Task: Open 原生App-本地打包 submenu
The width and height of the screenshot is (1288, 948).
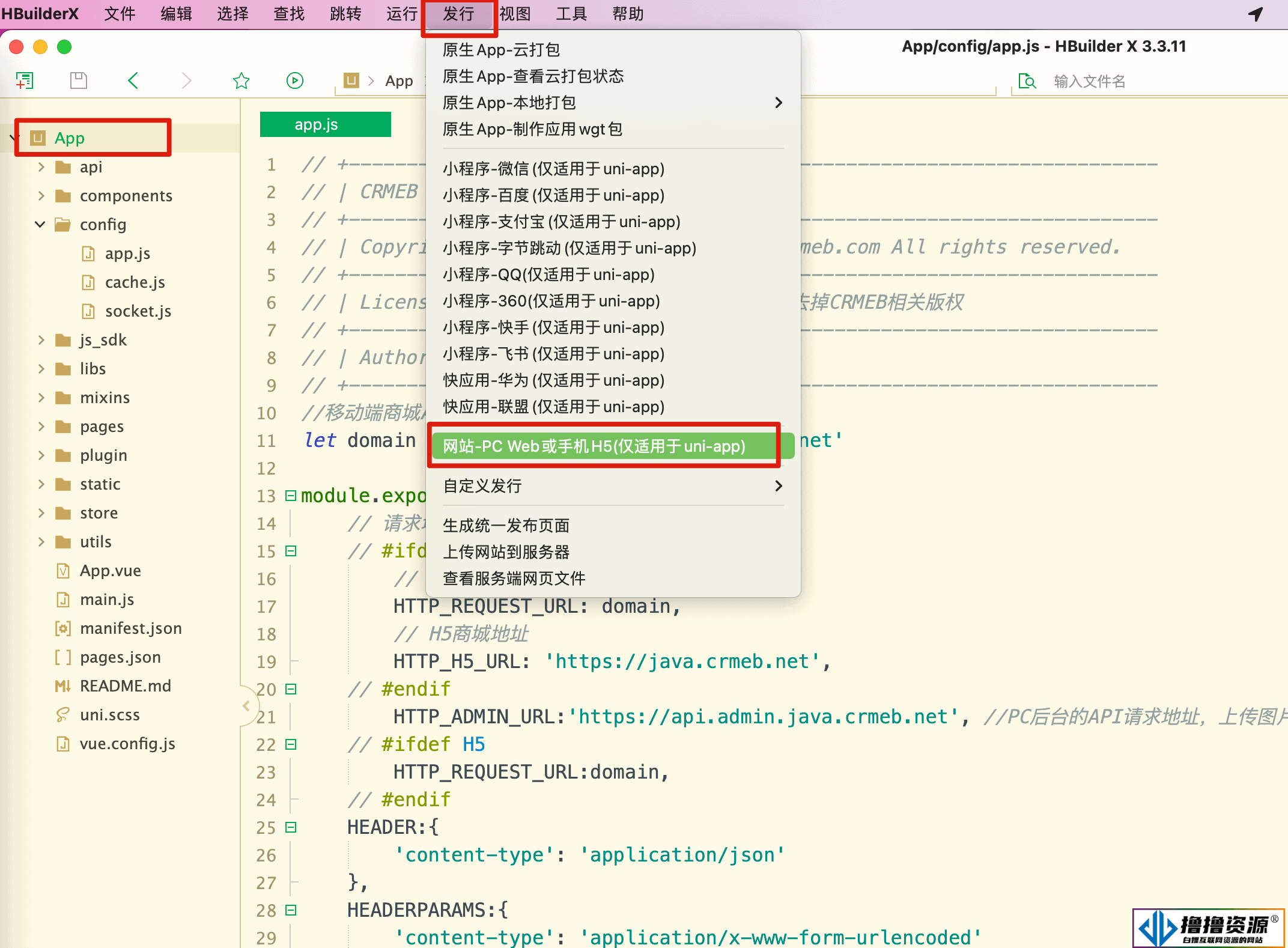Action: coord(613,103)
